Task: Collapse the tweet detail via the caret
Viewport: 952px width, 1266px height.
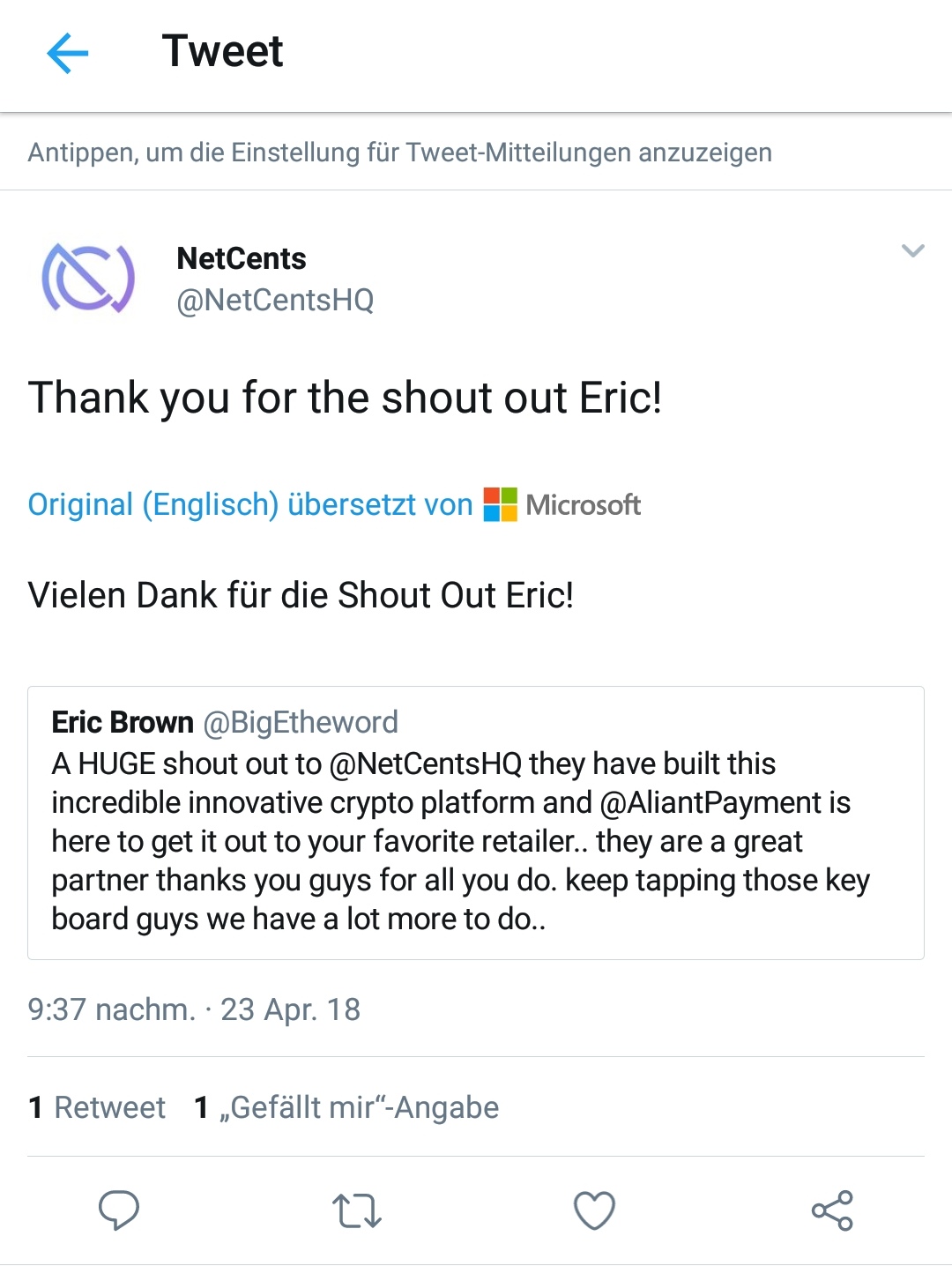Action: (x=911, y=251)
